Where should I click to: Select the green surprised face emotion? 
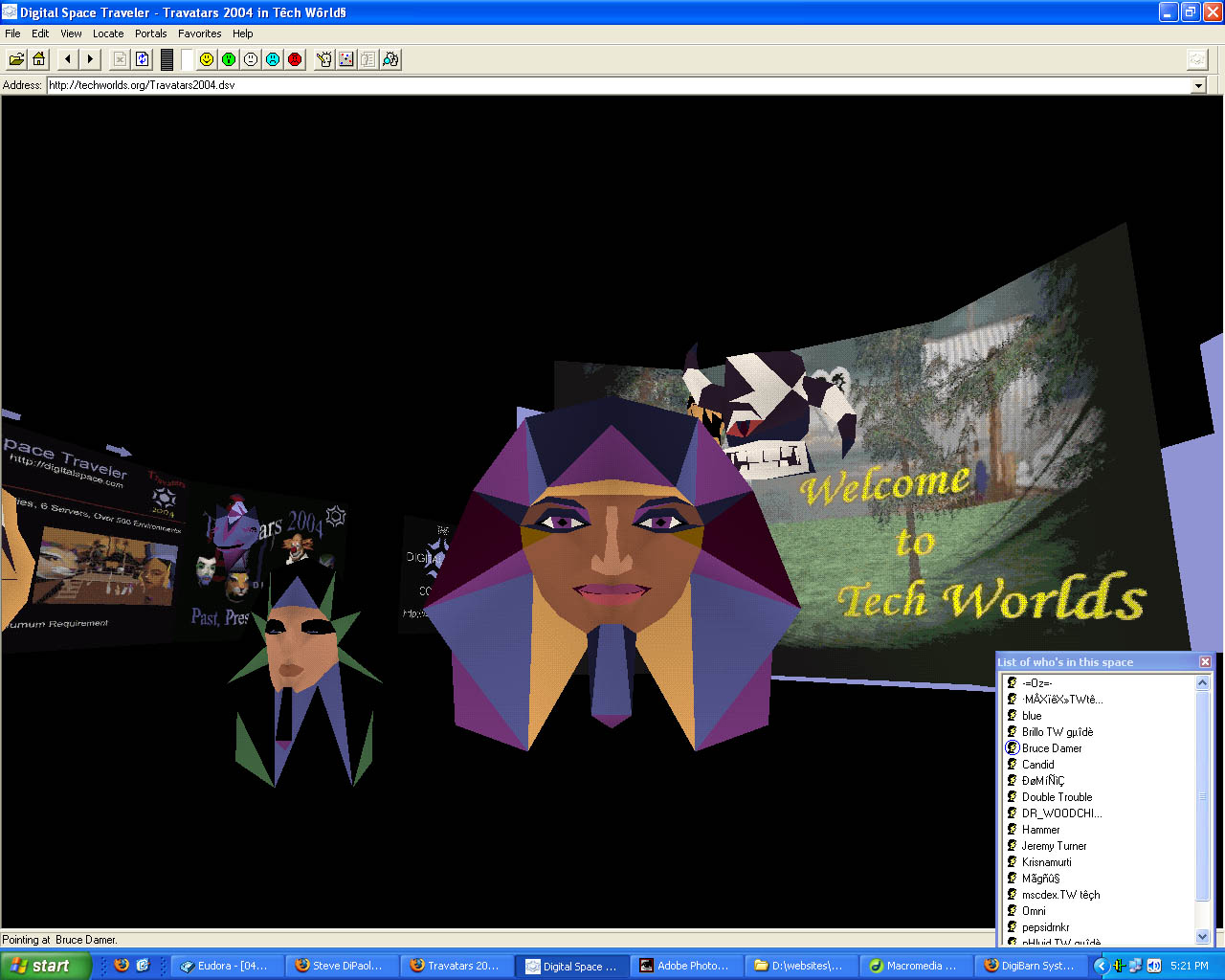point(229,59)
